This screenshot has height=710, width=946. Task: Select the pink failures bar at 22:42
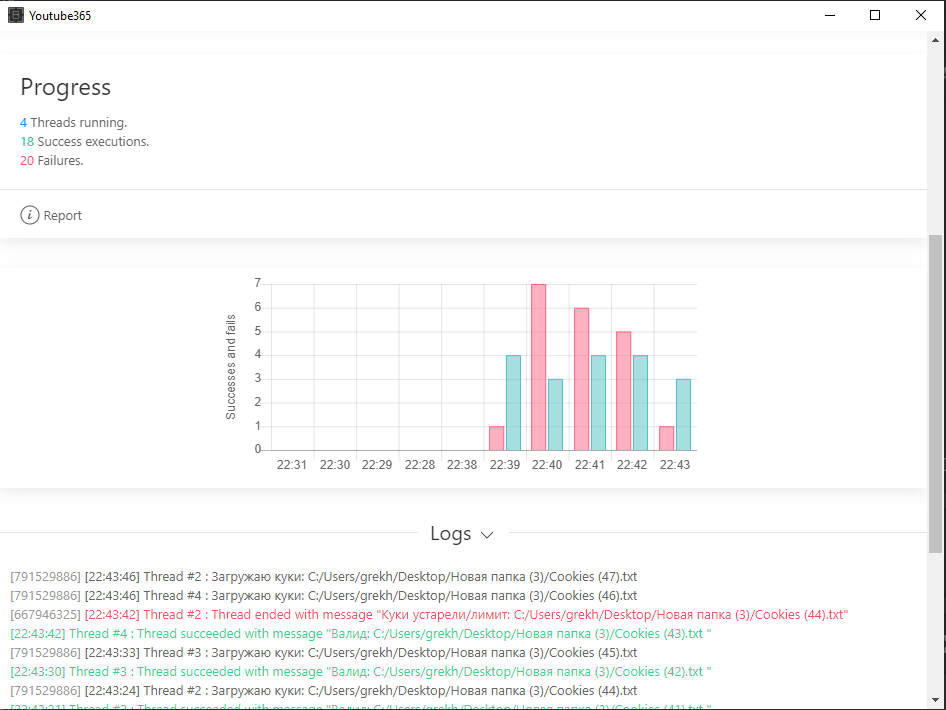coord(623,391)
